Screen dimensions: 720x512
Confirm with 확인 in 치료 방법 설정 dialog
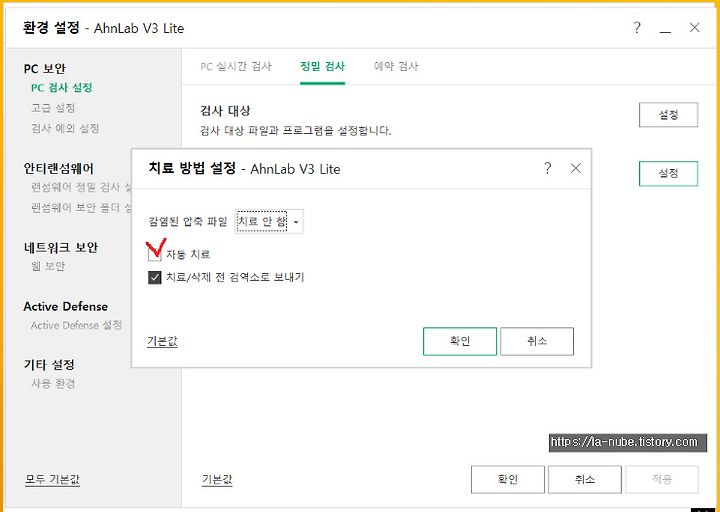tap(460, 341)
